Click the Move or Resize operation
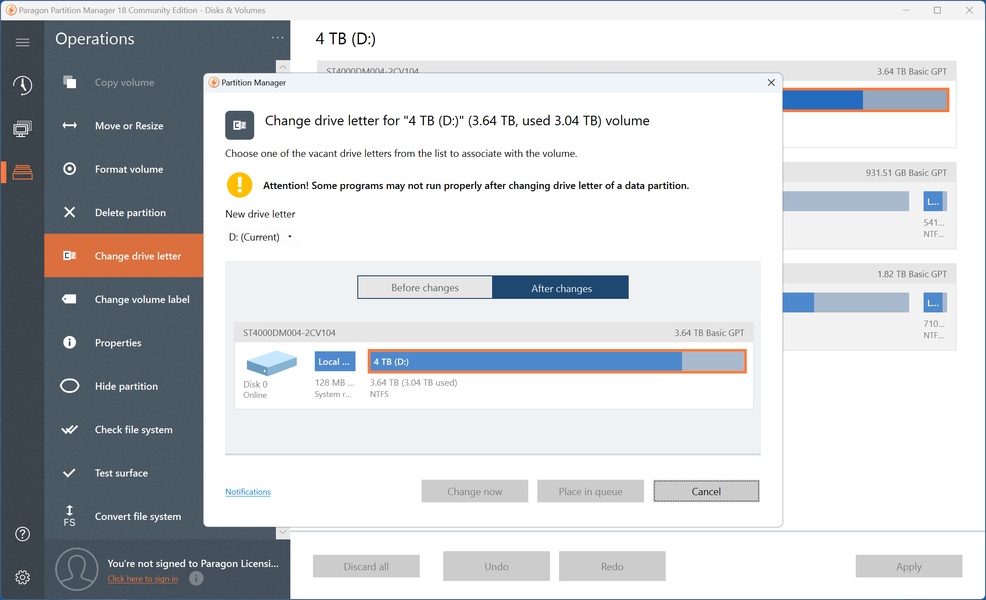Viewport: 986px width, 600px height. click(x=128, y=126)
